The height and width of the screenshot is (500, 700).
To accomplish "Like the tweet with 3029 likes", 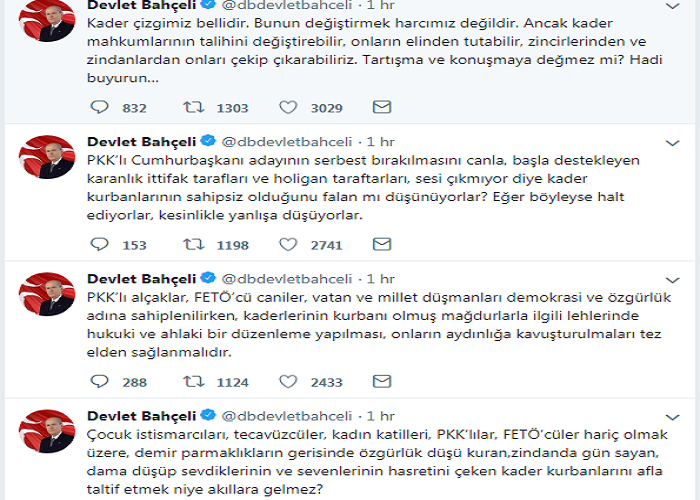I will pos(288,107).
